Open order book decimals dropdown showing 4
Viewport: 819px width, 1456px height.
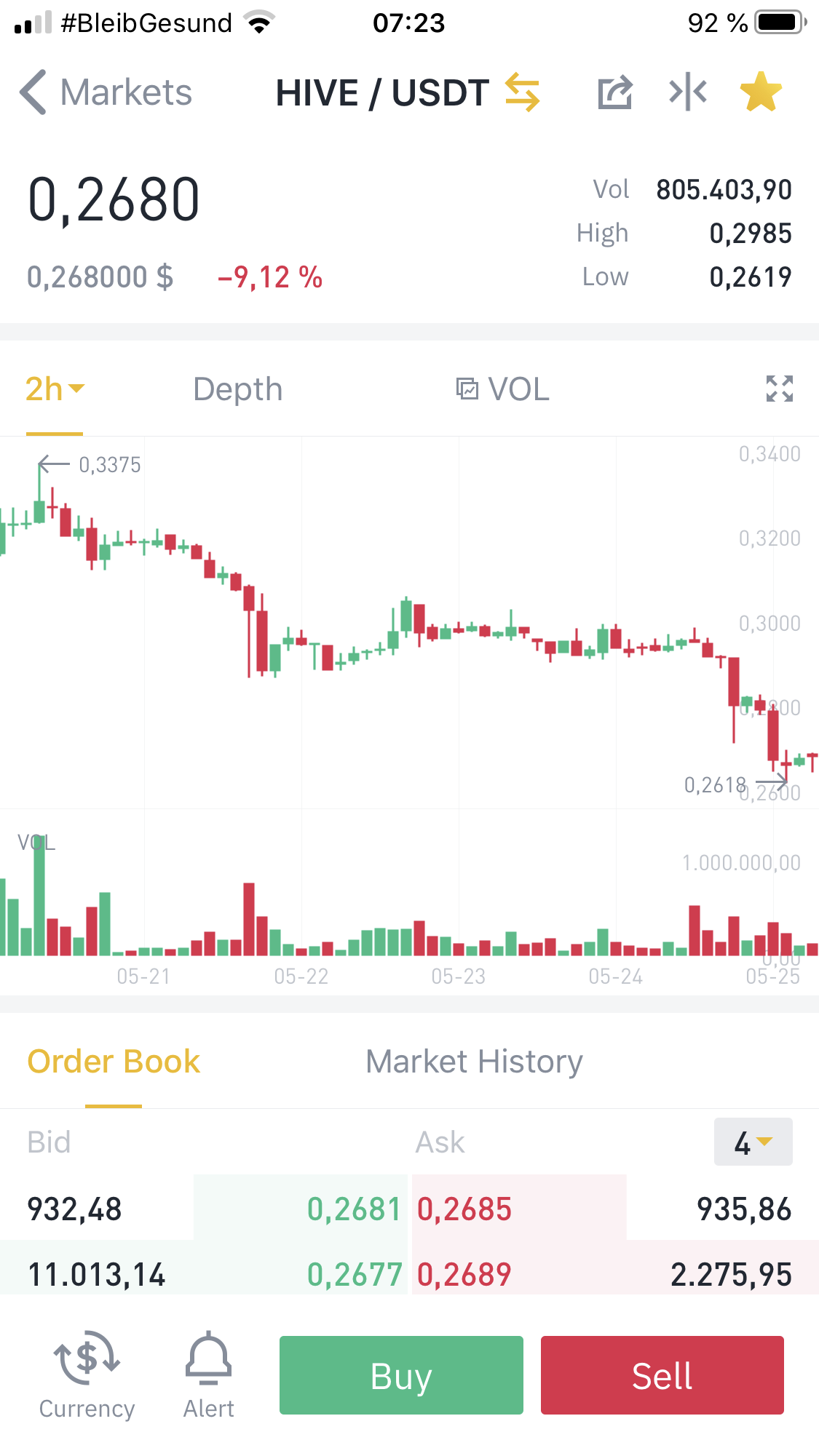[753, 1142]
